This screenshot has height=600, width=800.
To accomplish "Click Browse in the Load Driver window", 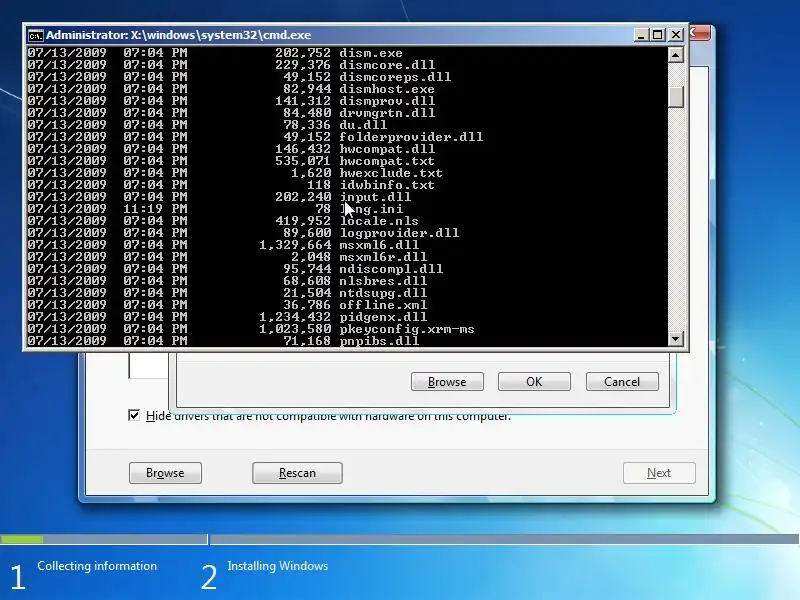I will point(165,473).
